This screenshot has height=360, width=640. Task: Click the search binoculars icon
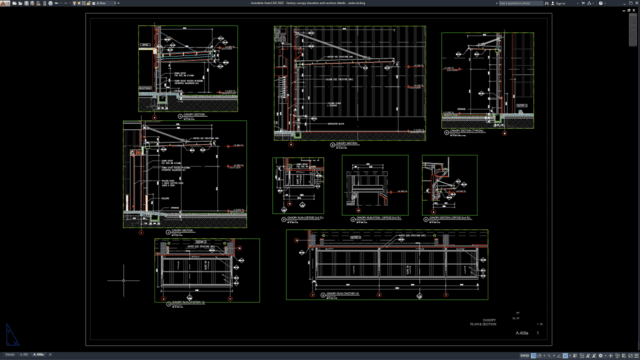547,3
